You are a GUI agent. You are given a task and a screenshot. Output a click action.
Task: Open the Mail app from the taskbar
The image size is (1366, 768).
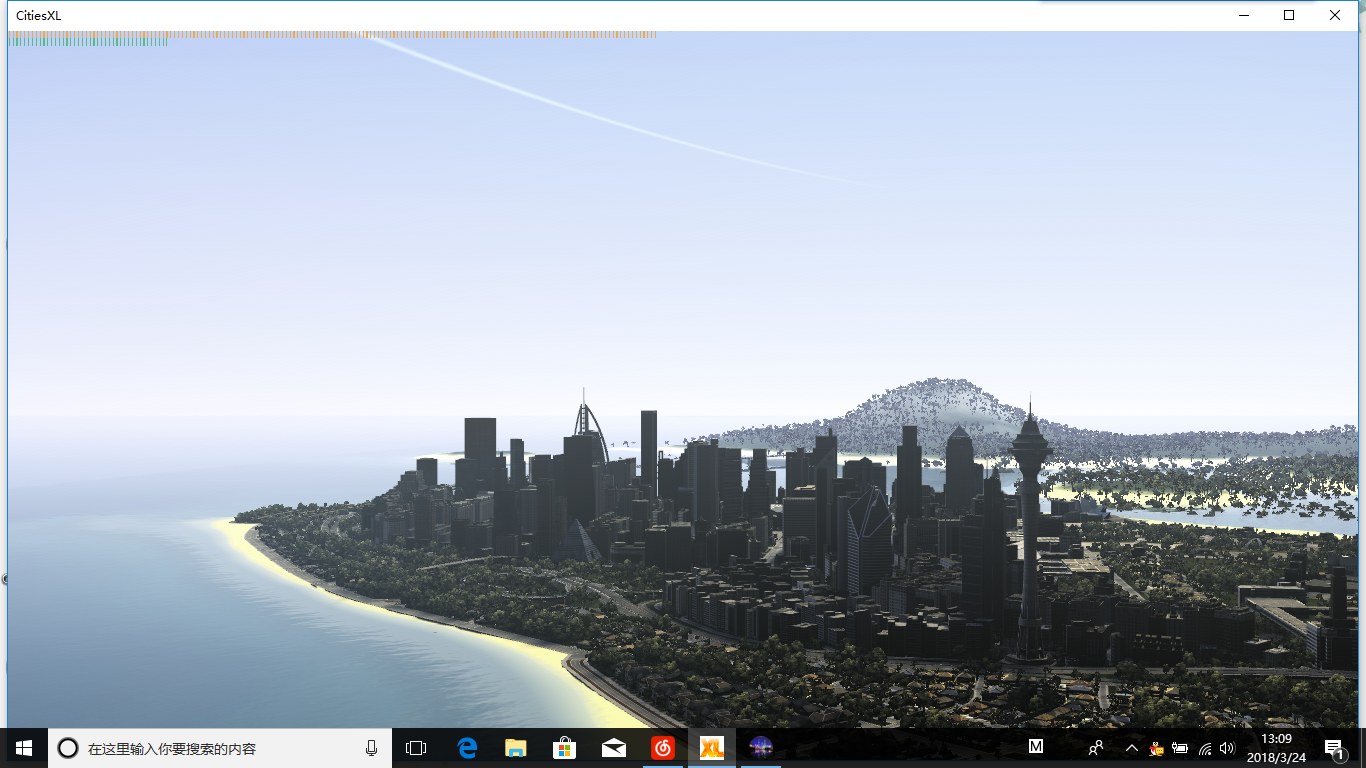pyautogui.click(x=614, y=748)
